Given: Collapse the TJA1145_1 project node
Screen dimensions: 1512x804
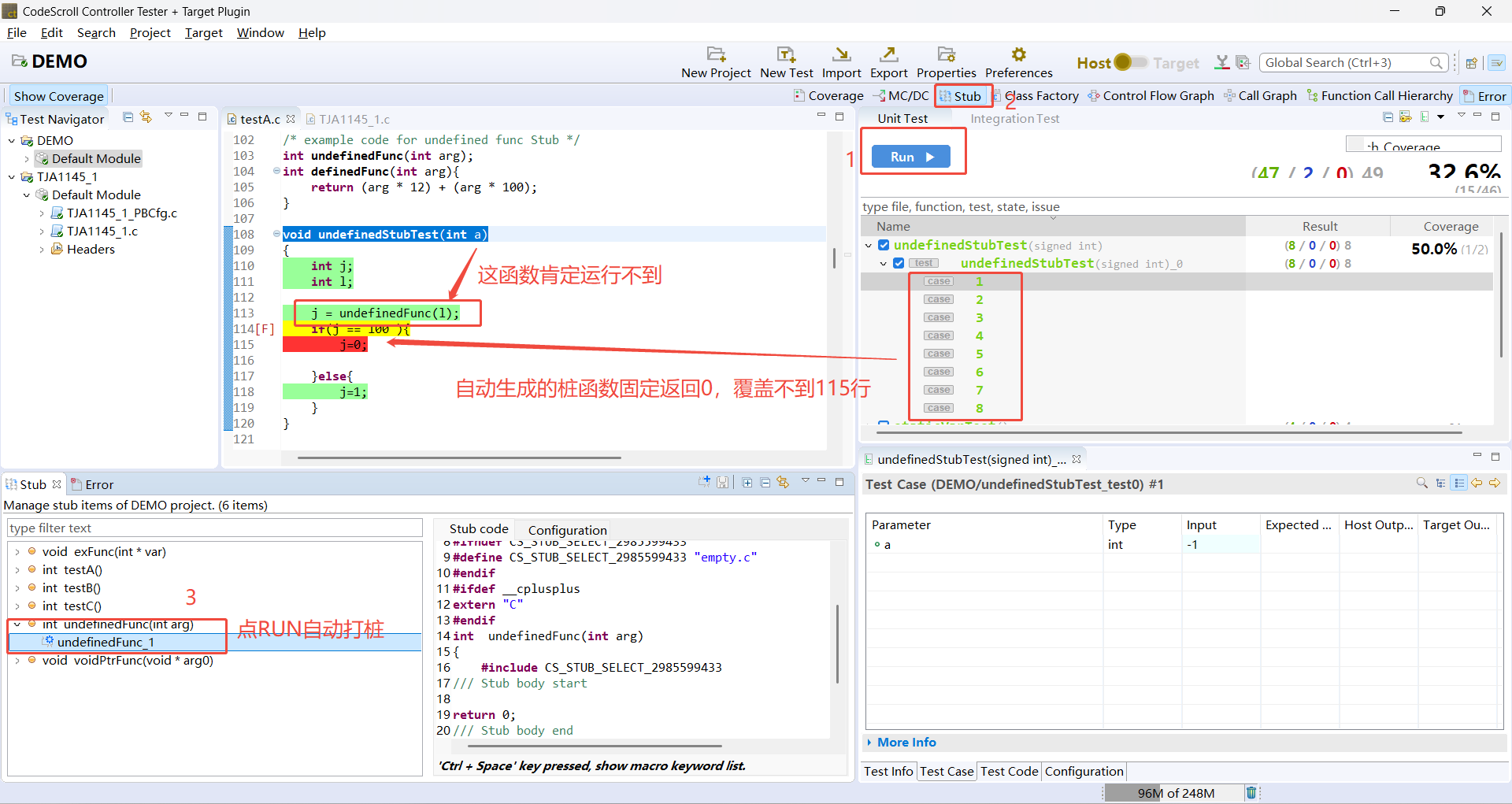Looking at the screenshot, I should [12, 177].
